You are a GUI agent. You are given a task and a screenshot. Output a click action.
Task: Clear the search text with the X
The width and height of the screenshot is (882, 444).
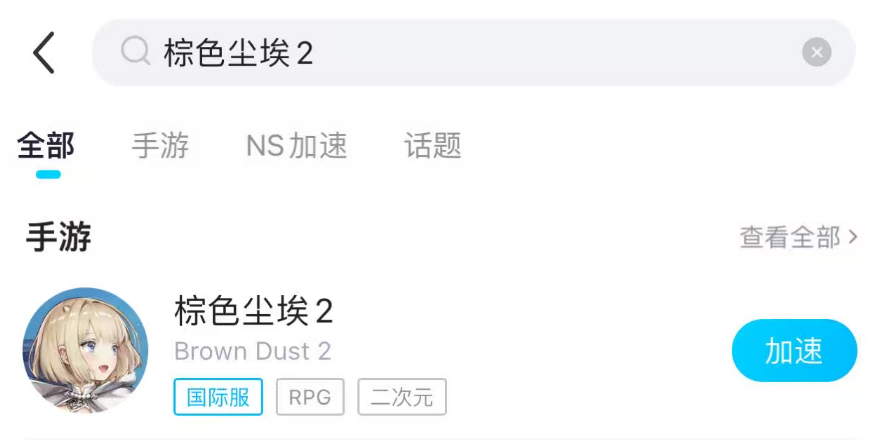click(816, 52)
